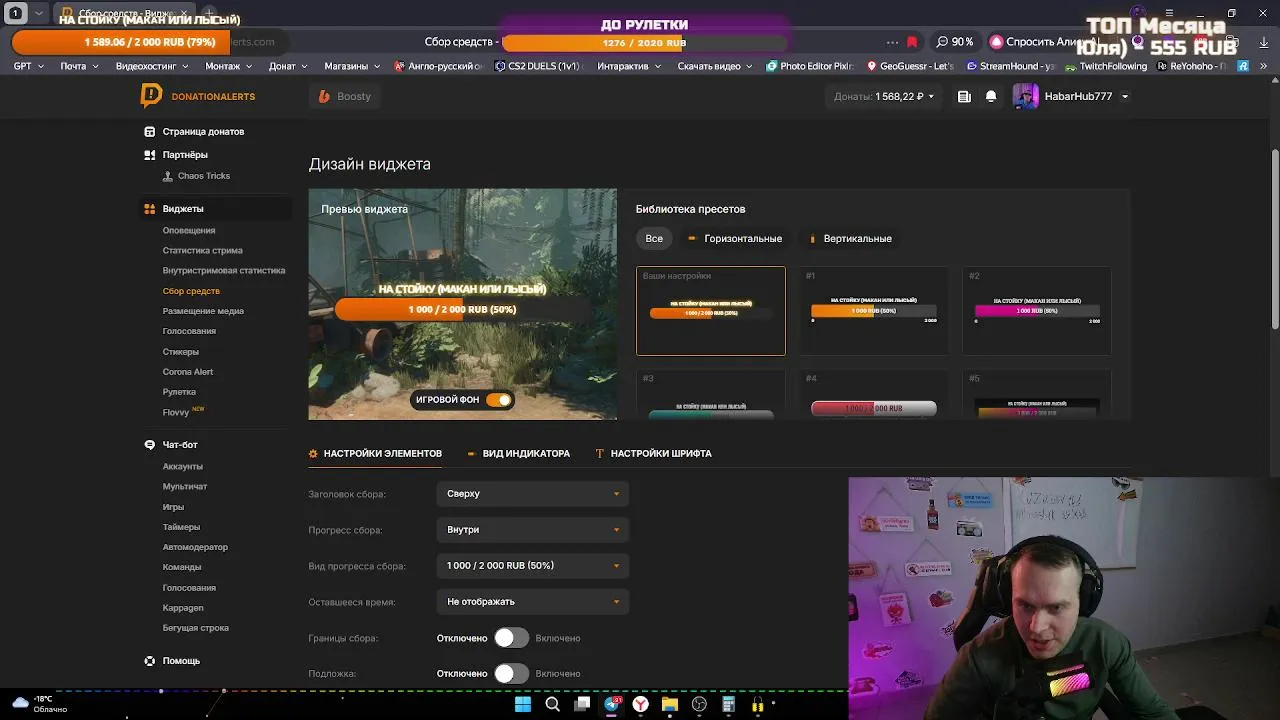Screen dimensions: 1280x720
Task: Open Почта bookmark folder
Action: point(79,66)
